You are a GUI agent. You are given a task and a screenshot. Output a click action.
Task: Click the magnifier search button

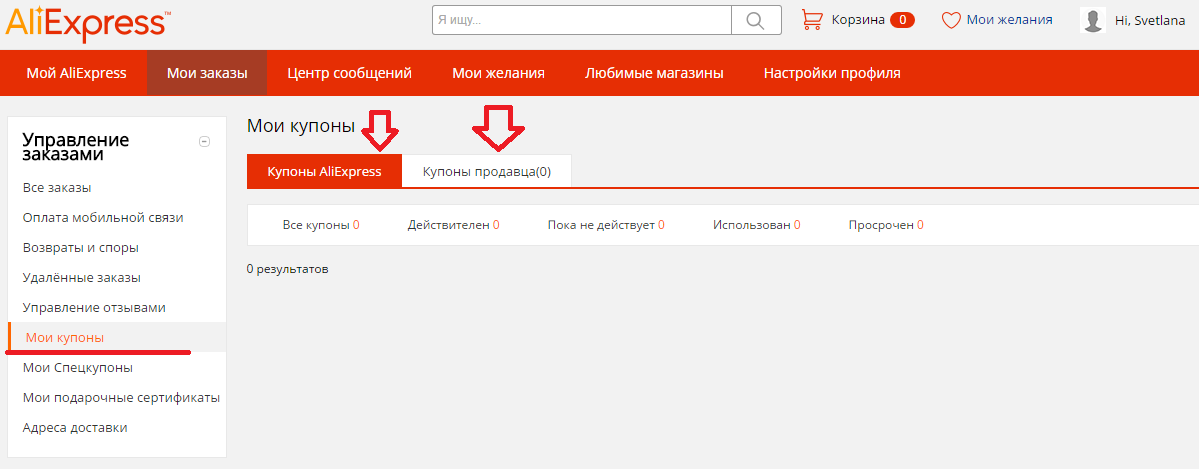(x=755, y=20)
